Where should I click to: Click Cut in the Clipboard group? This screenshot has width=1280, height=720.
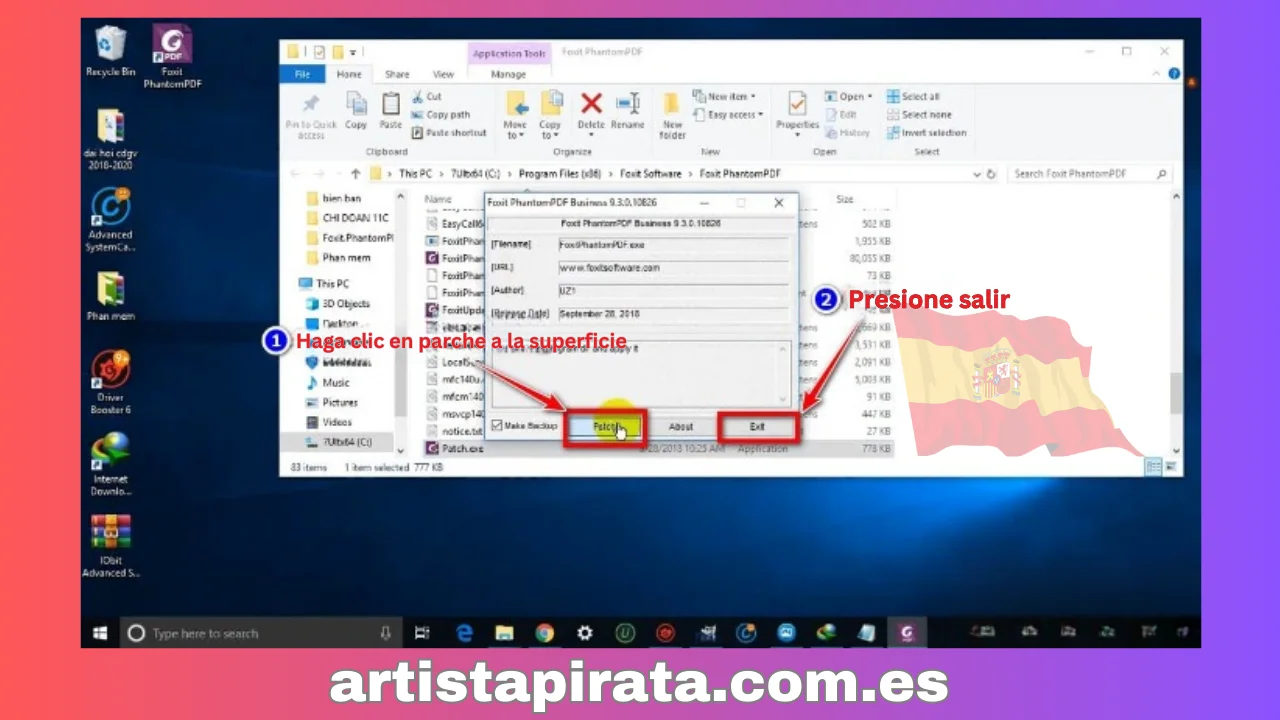click(x=427, y=97)
